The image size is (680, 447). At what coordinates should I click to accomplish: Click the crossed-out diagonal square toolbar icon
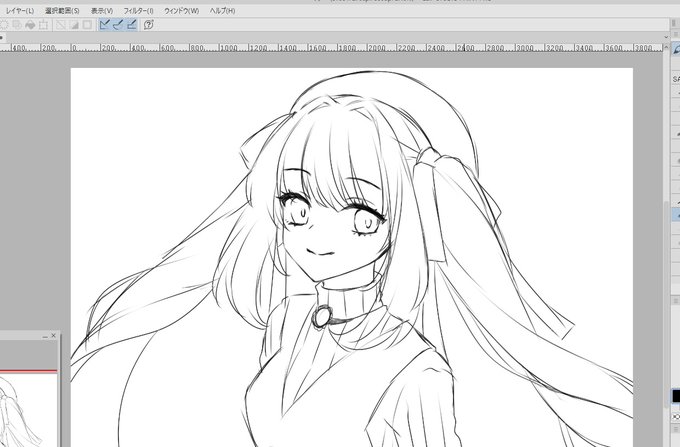(61, 25)
